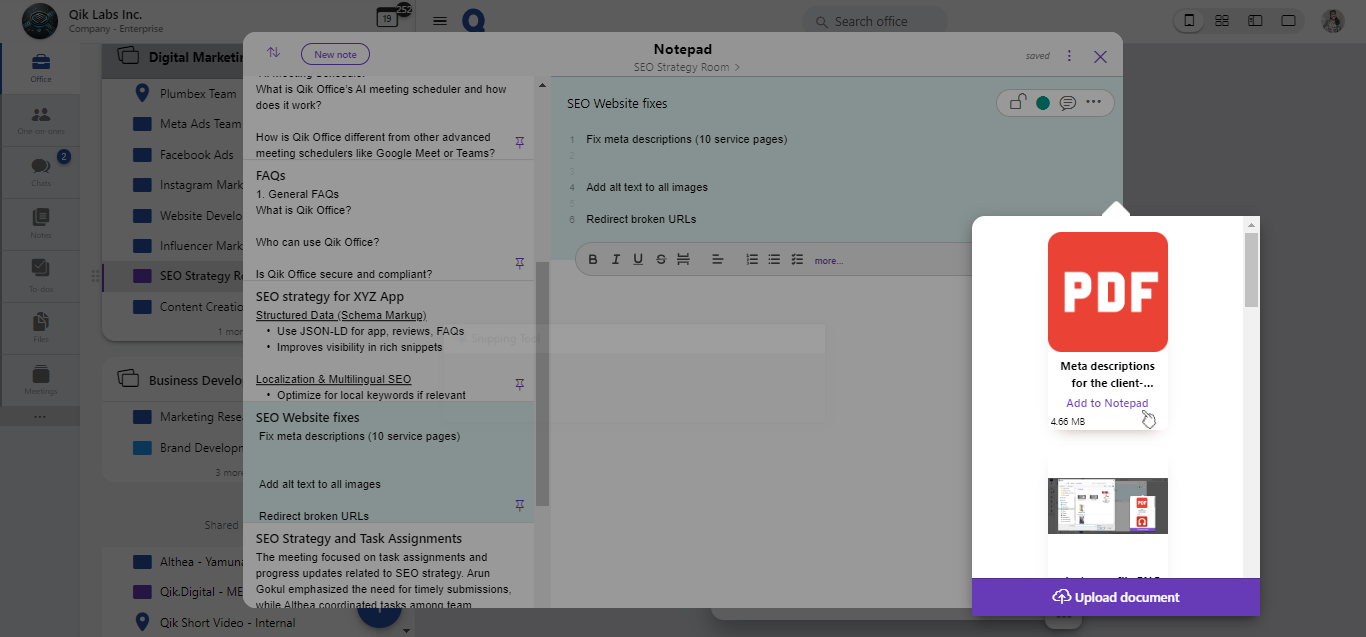Open Chats from the left sidebar

tap(40, 172)
